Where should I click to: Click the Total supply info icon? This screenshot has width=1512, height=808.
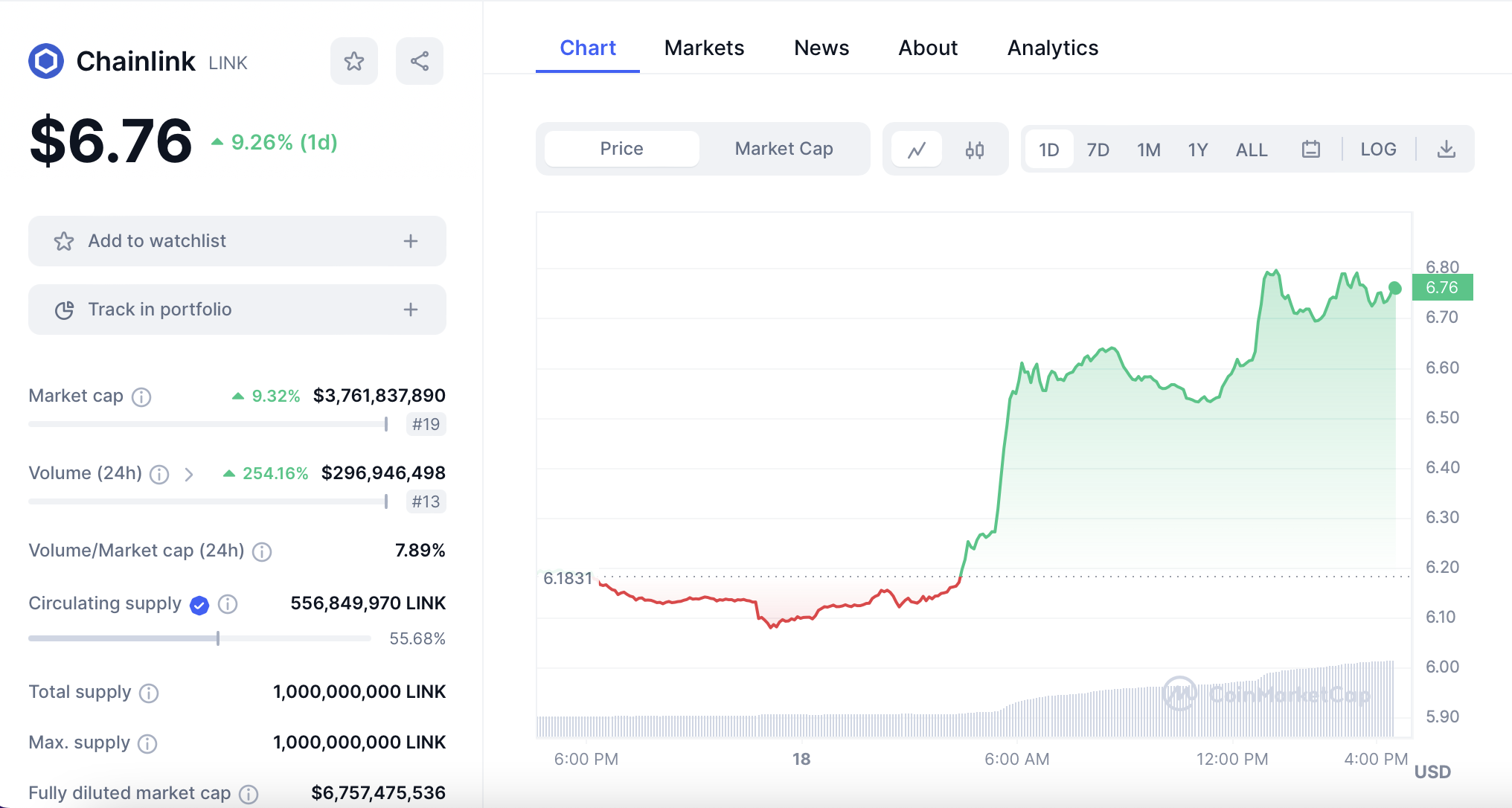point(149,693)
